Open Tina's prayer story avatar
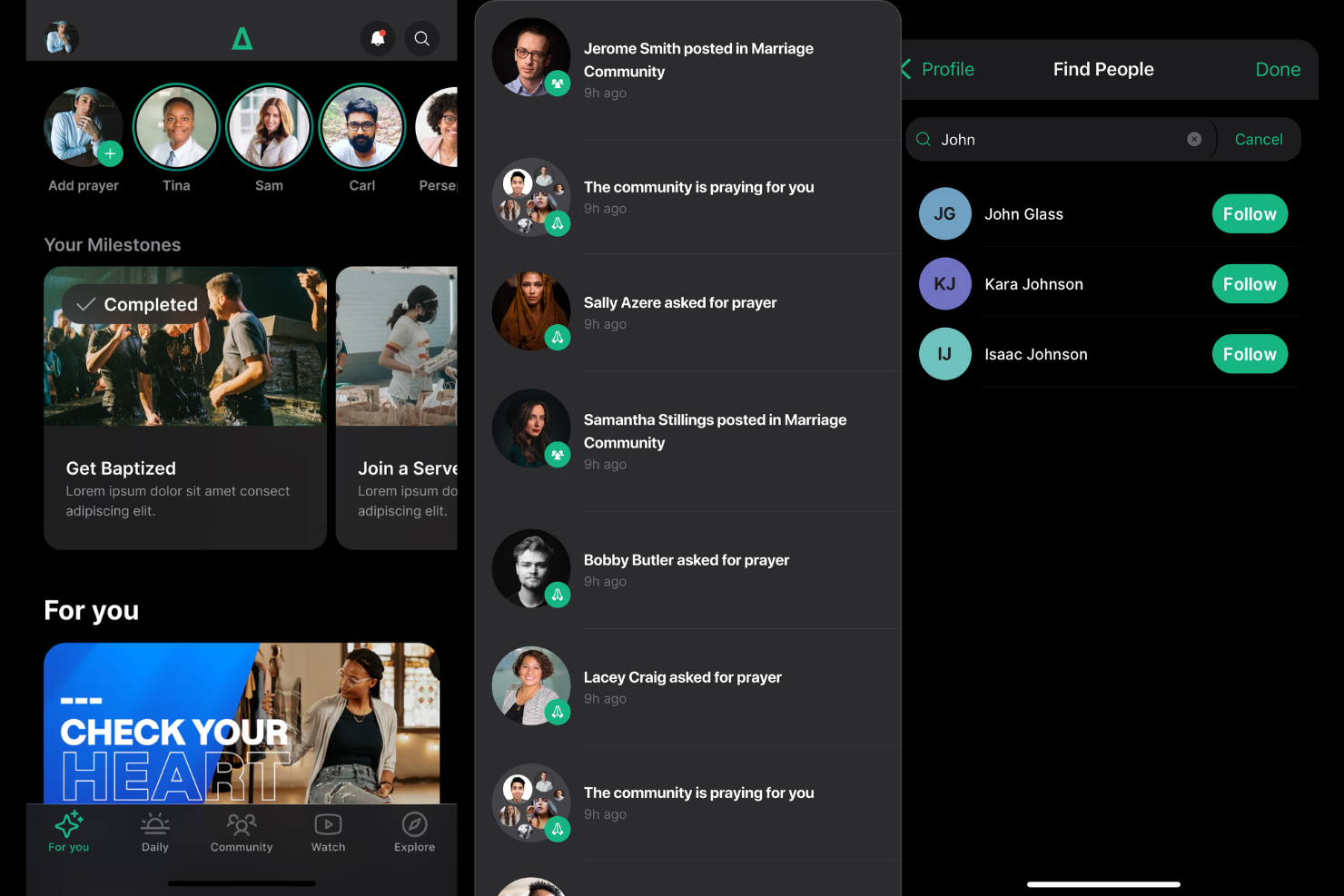The height and width of the screenshot is (896, 1344). (176, 127)
